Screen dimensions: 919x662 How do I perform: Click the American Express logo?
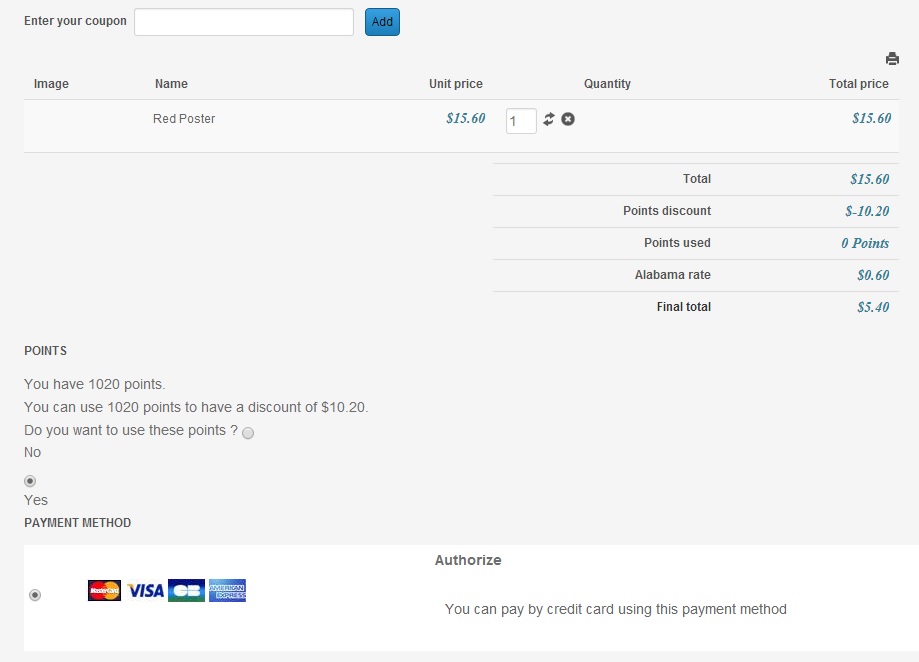point(227,591)
